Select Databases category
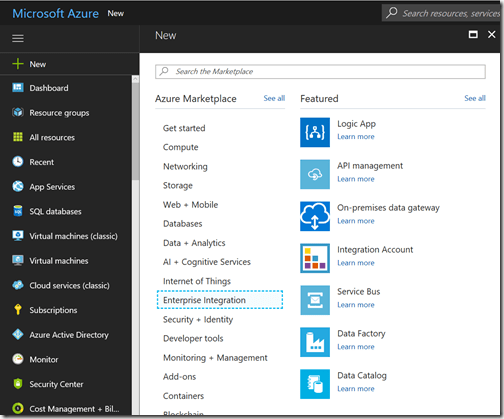The image size is (504, 419). coord(183,224)
